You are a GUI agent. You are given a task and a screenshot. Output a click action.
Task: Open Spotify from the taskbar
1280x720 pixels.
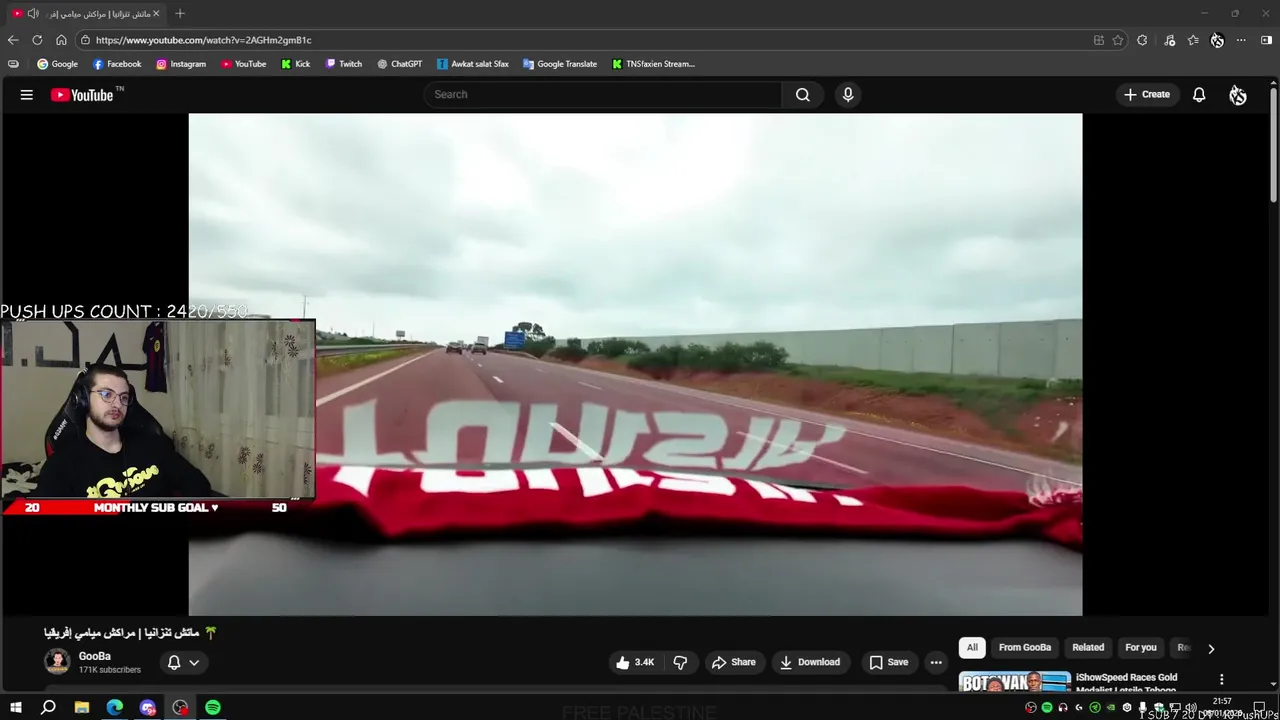[213, 707]
